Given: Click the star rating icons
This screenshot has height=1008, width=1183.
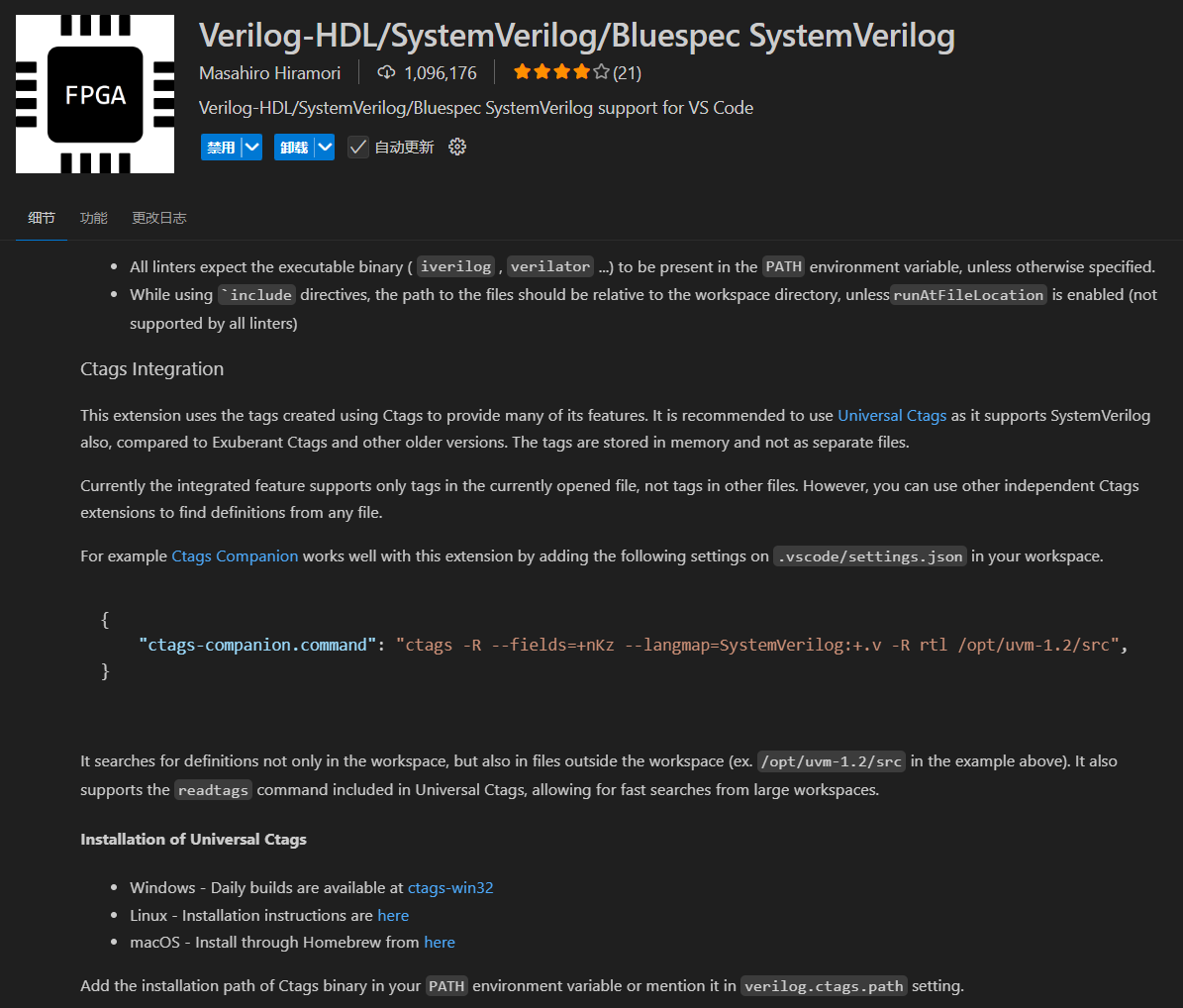Looking at the screenshot, I should tap(561, 72).
